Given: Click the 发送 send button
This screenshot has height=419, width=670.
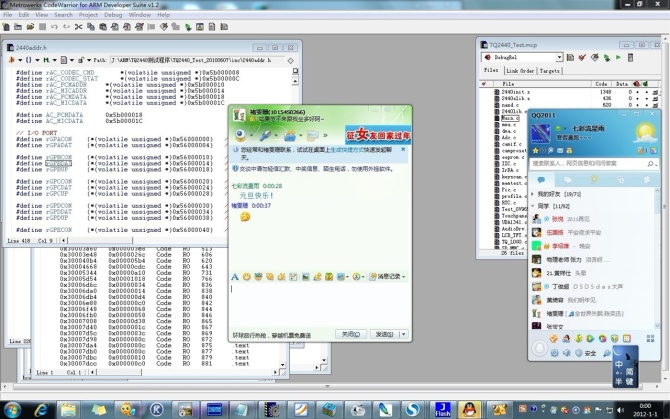Looking at the screenshot, I should pyautogui.click(x=382, y=334).
